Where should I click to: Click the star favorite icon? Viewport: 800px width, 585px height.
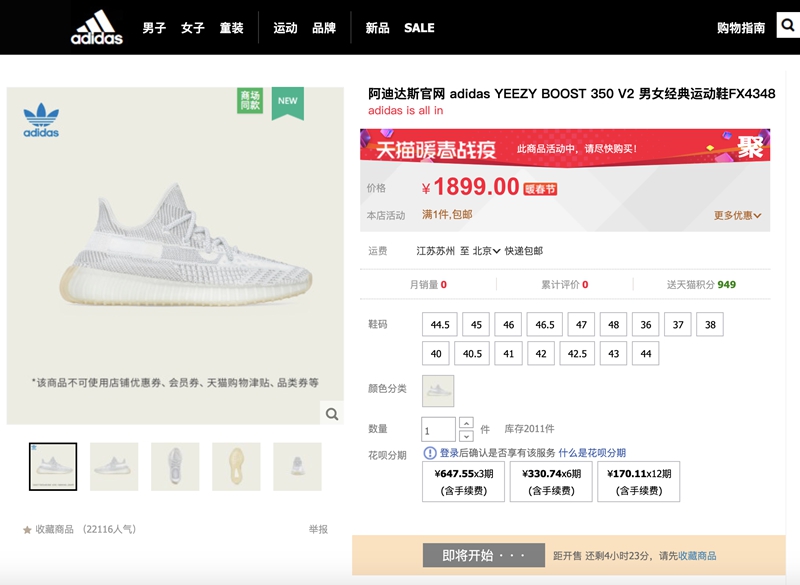click(27, 530)
